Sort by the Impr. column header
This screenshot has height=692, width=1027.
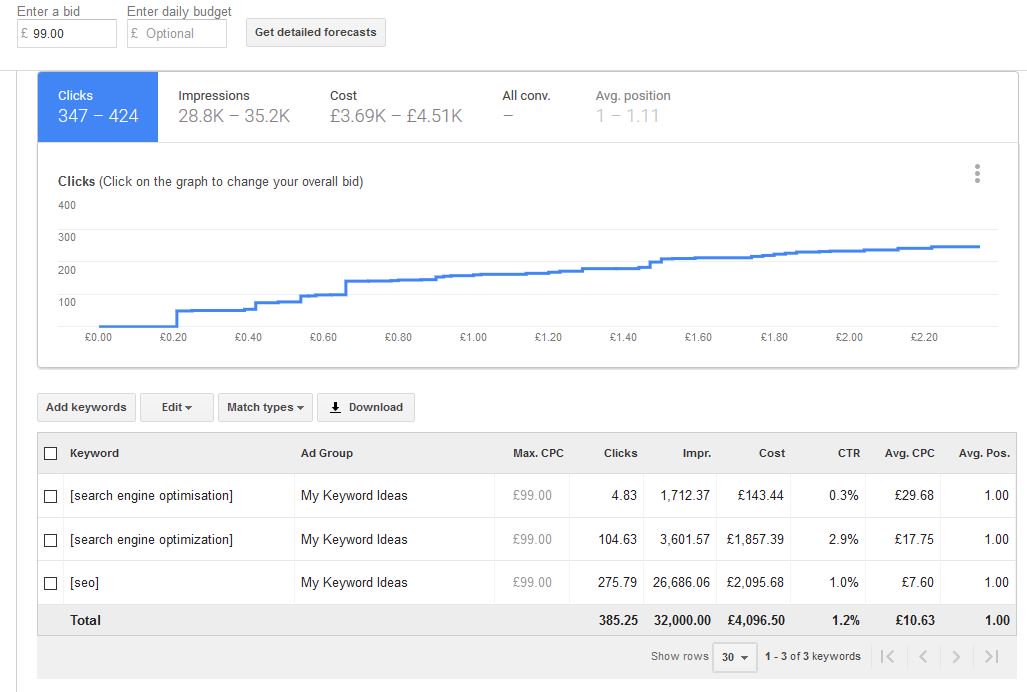pyautogui.click(x=696, y=453)
